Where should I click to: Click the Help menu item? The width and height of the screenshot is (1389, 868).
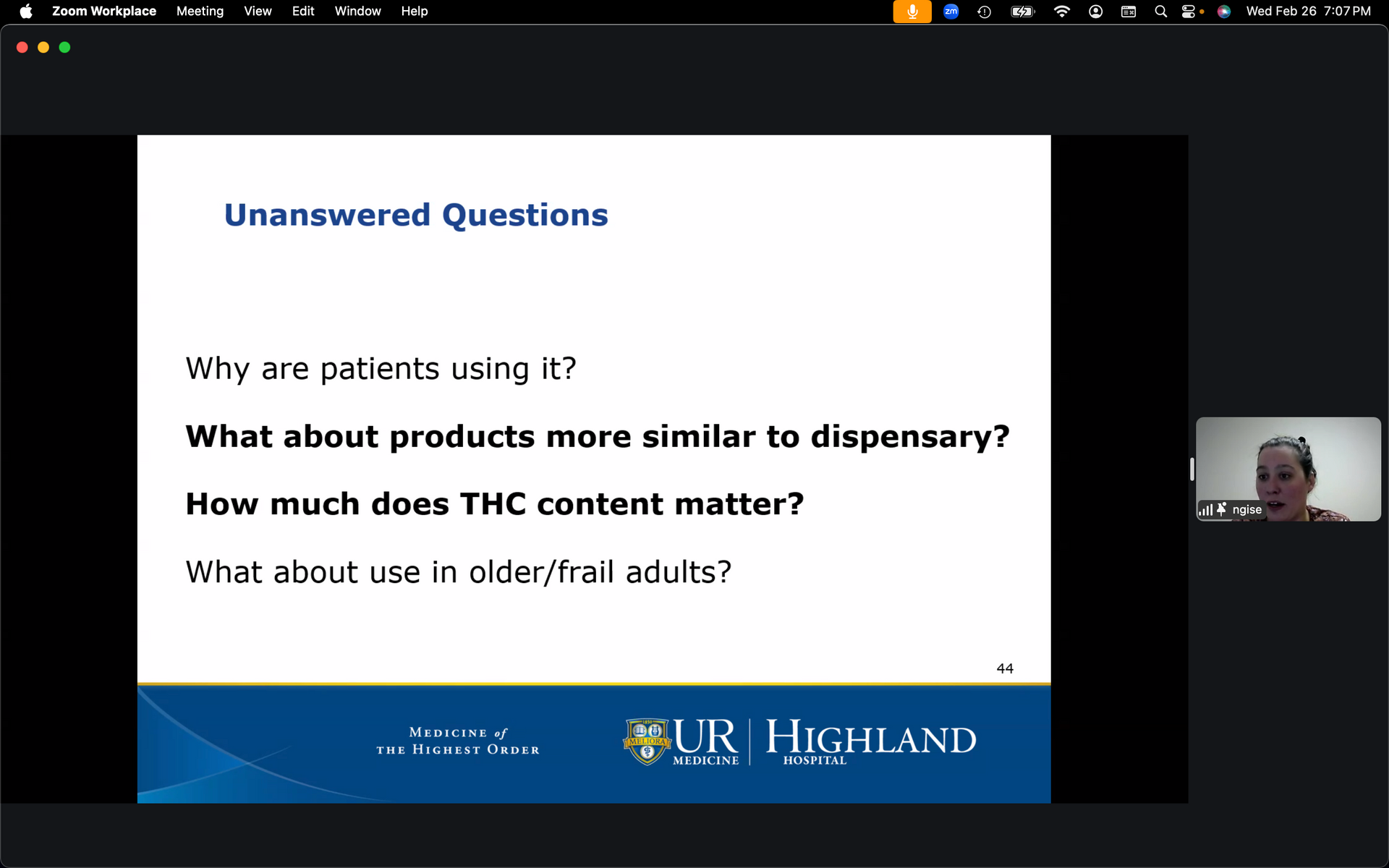[414, 12]
